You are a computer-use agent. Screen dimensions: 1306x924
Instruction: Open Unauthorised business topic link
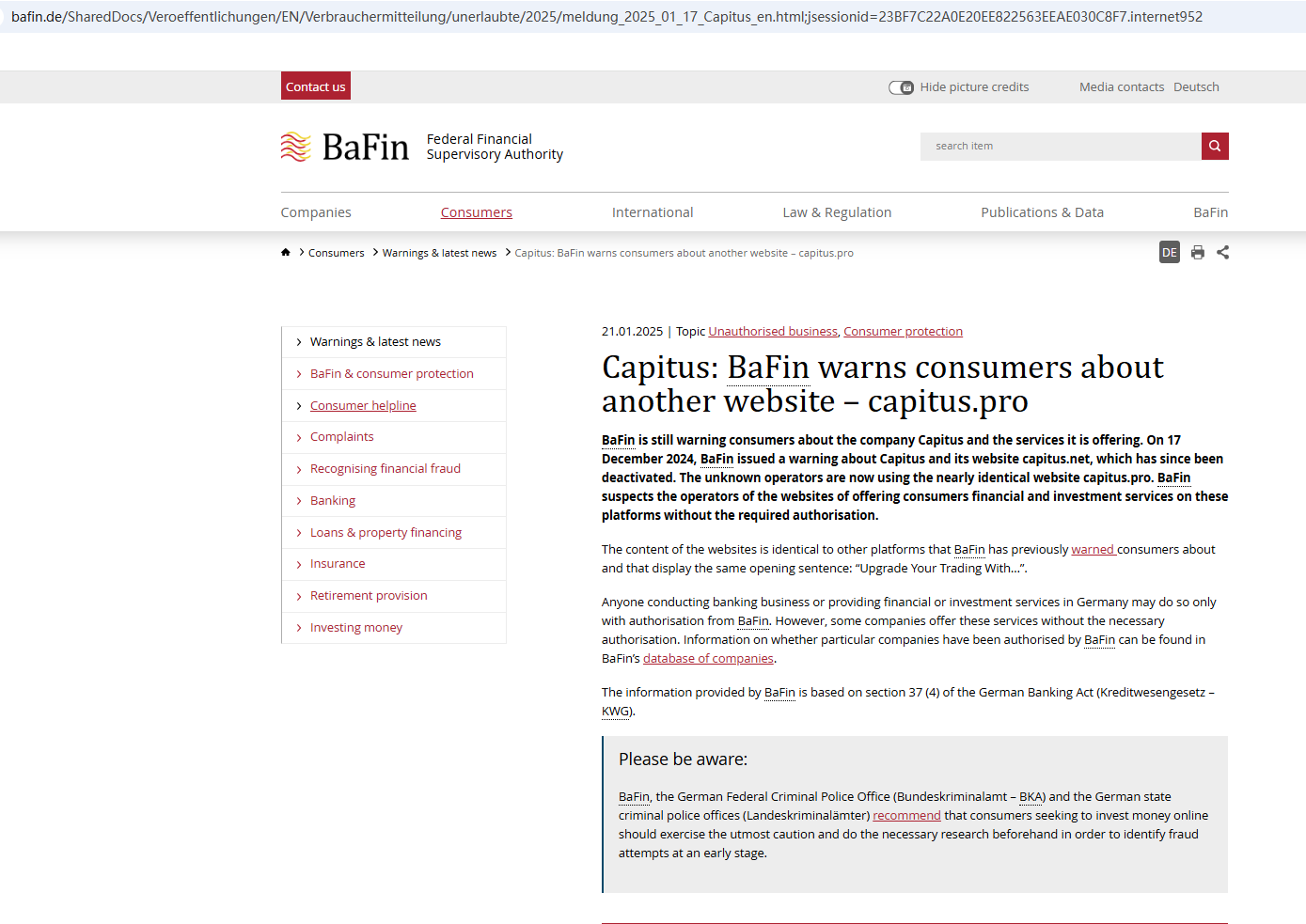point(773,331)
